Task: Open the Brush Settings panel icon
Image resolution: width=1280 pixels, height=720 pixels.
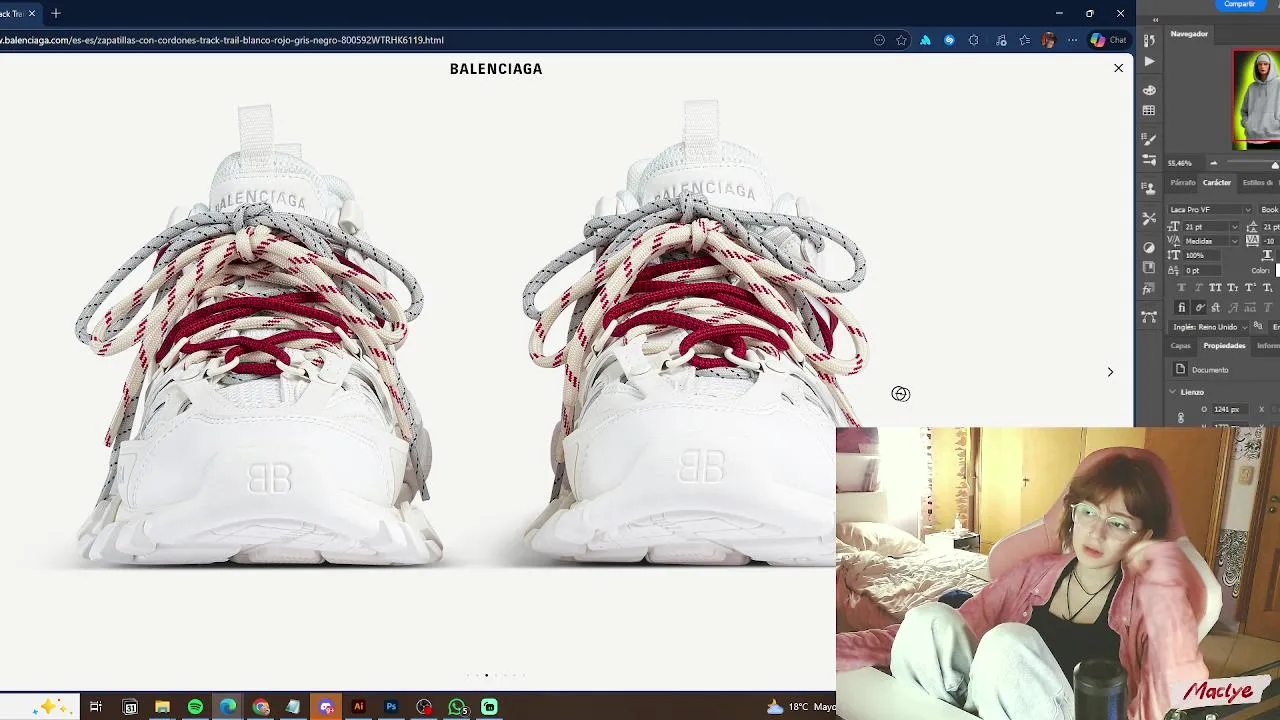Action: click(x=1149, y=160)
